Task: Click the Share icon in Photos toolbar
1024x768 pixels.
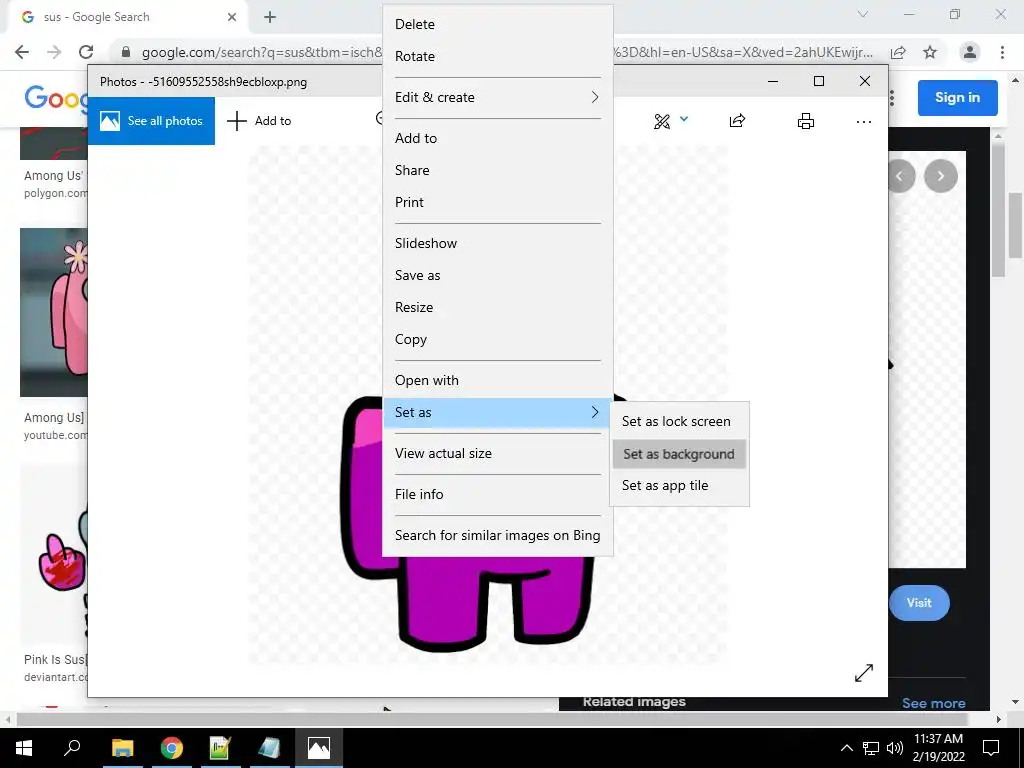Action: coord(737,121)
